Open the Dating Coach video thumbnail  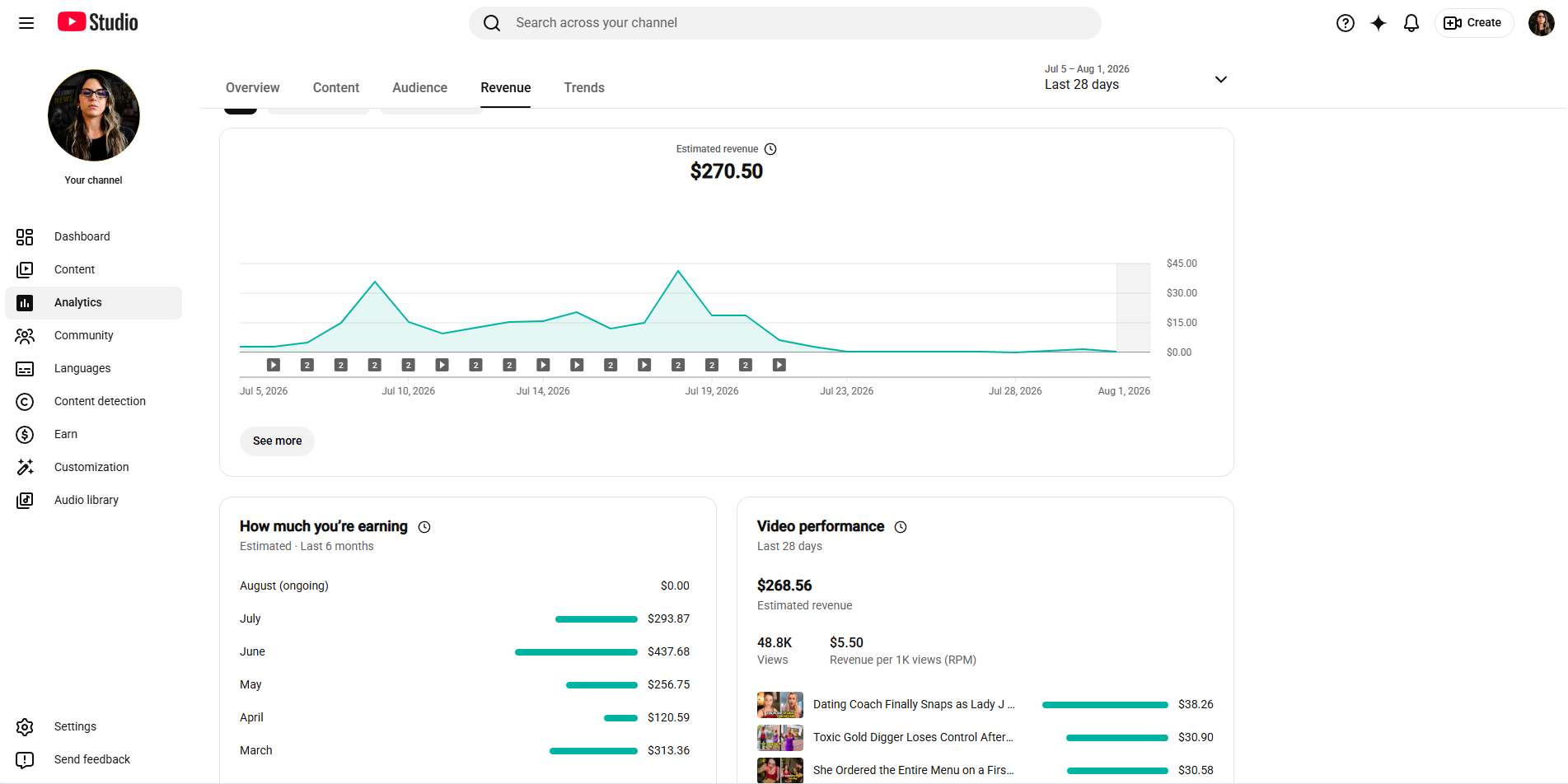[x=779, y=705]
